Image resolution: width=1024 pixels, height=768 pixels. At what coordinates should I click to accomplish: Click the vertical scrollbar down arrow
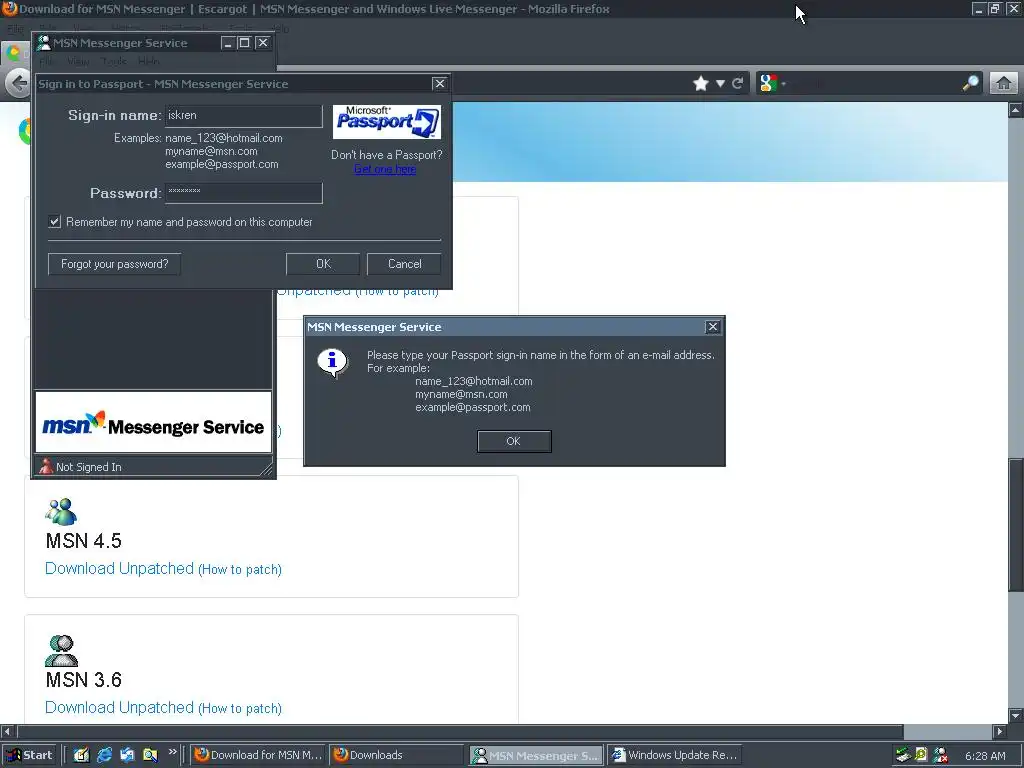[x=1016, y=715]
